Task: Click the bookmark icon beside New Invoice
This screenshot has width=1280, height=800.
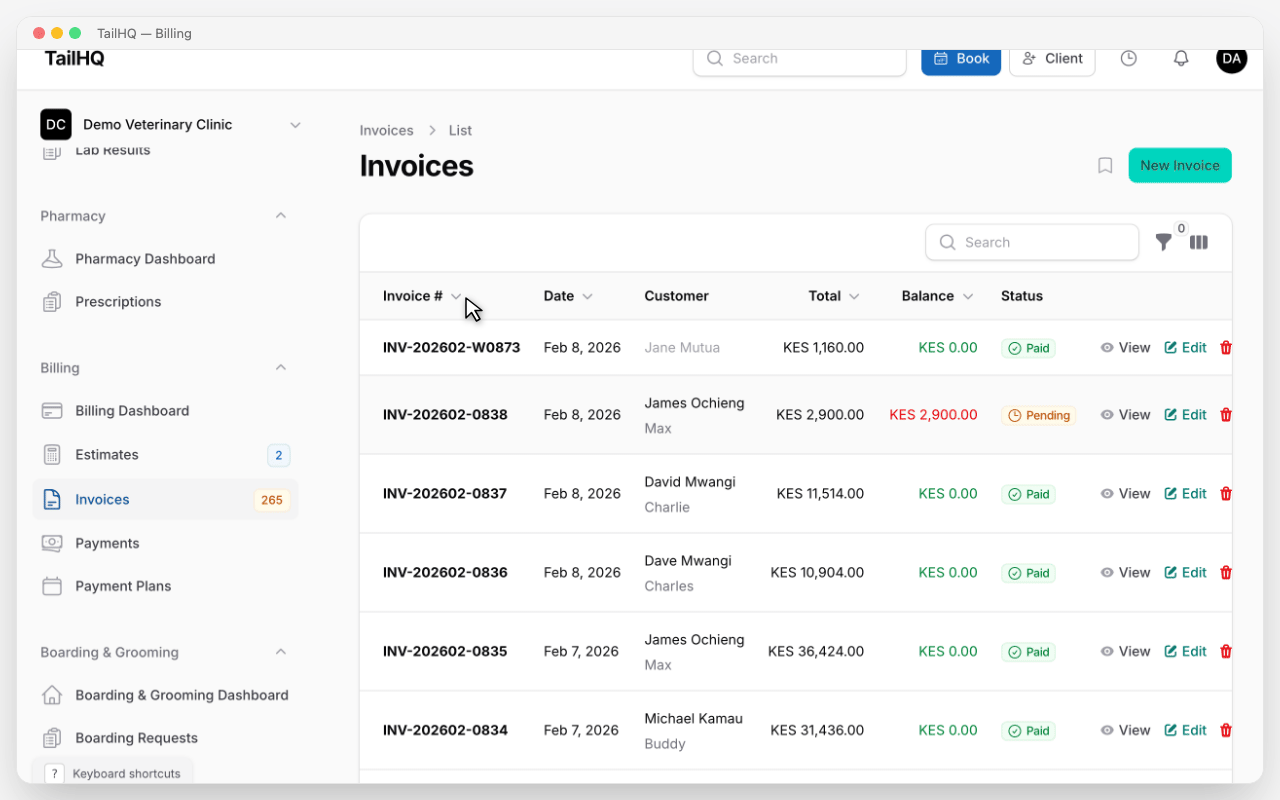Action: pos(1105,166)
